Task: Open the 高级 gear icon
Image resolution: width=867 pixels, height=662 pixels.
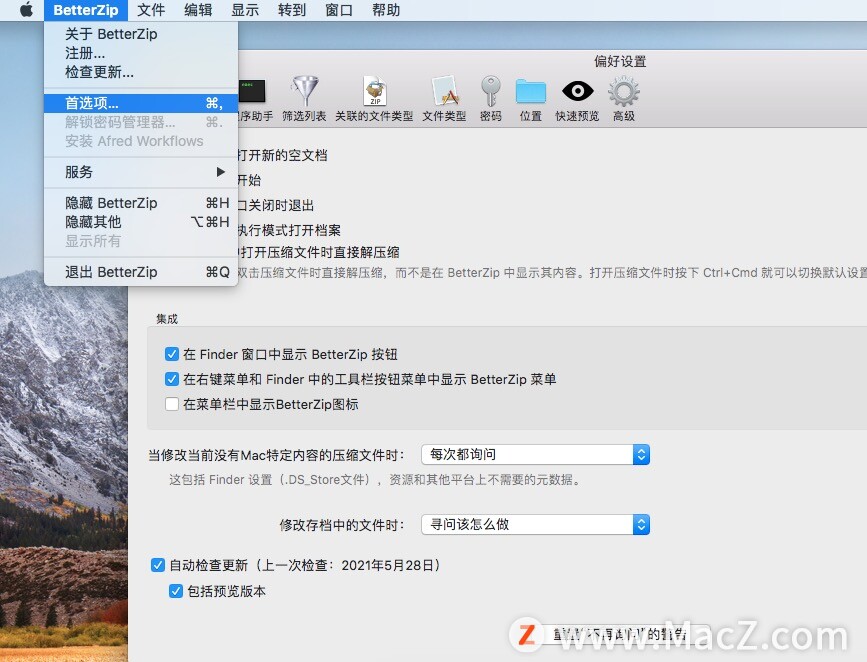Action: (624, 100)
